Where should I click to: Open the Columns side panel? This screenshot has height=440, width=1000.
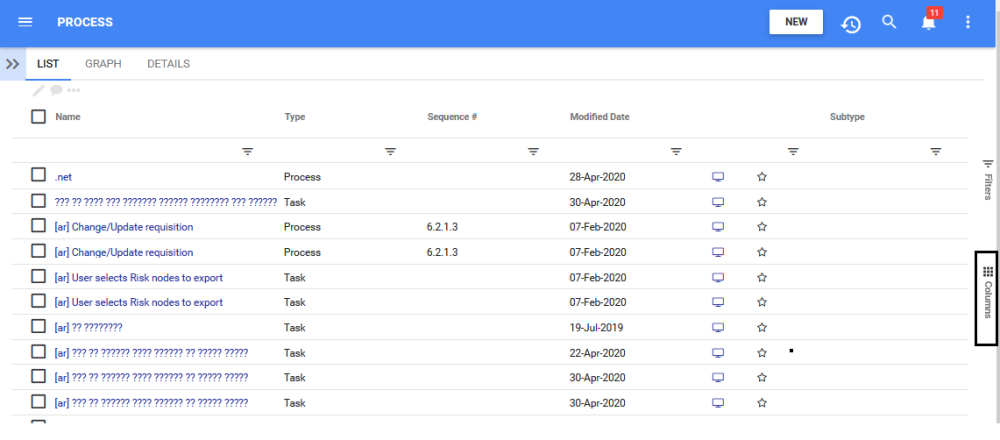(x=987, y=298)
